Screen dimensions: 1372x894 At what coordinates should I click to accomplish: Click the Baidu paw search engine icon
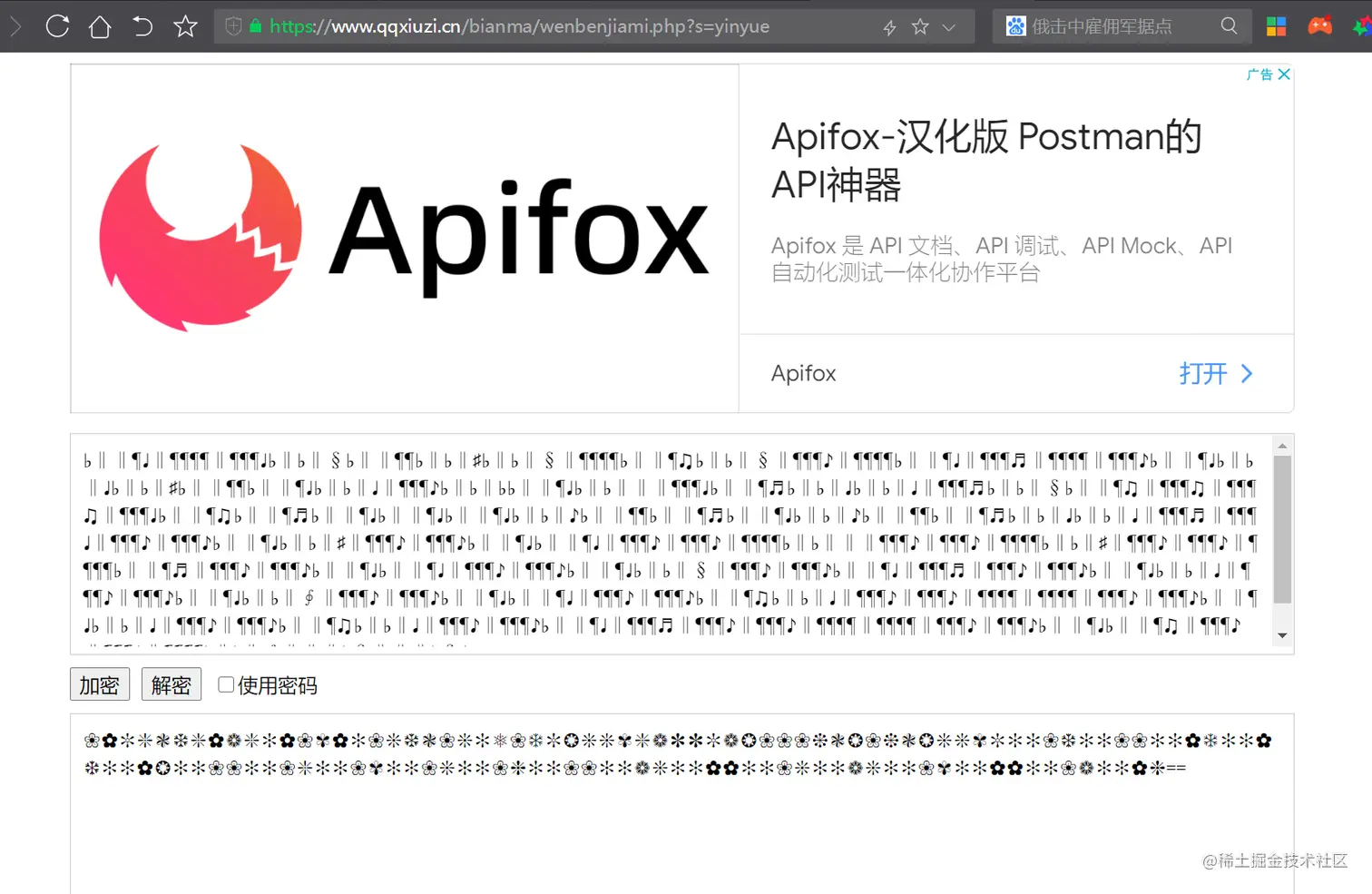coord(1015,26)
